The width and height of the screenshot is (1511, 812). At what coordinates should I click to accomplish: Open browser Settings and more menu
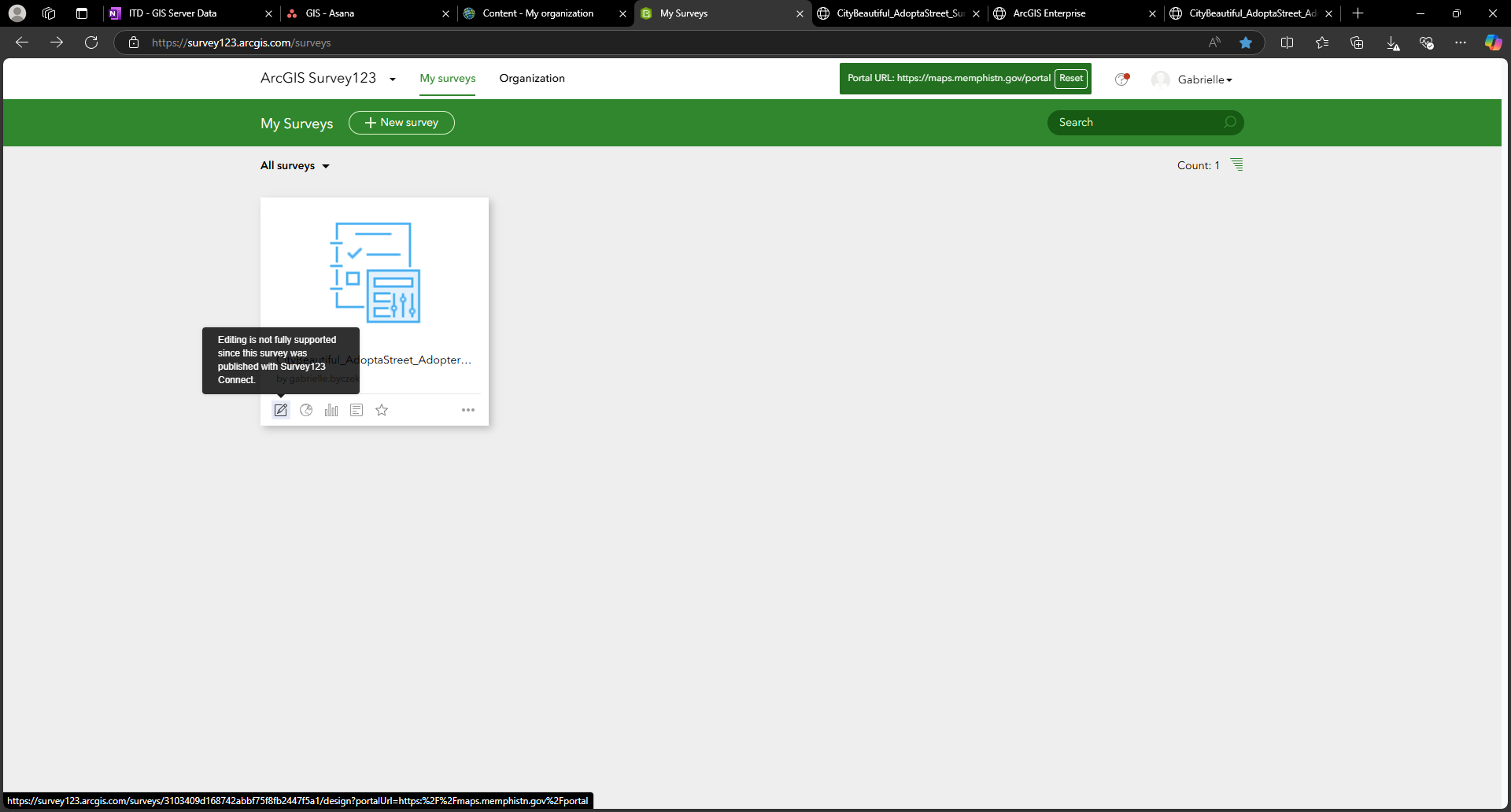pos(1461,42)
